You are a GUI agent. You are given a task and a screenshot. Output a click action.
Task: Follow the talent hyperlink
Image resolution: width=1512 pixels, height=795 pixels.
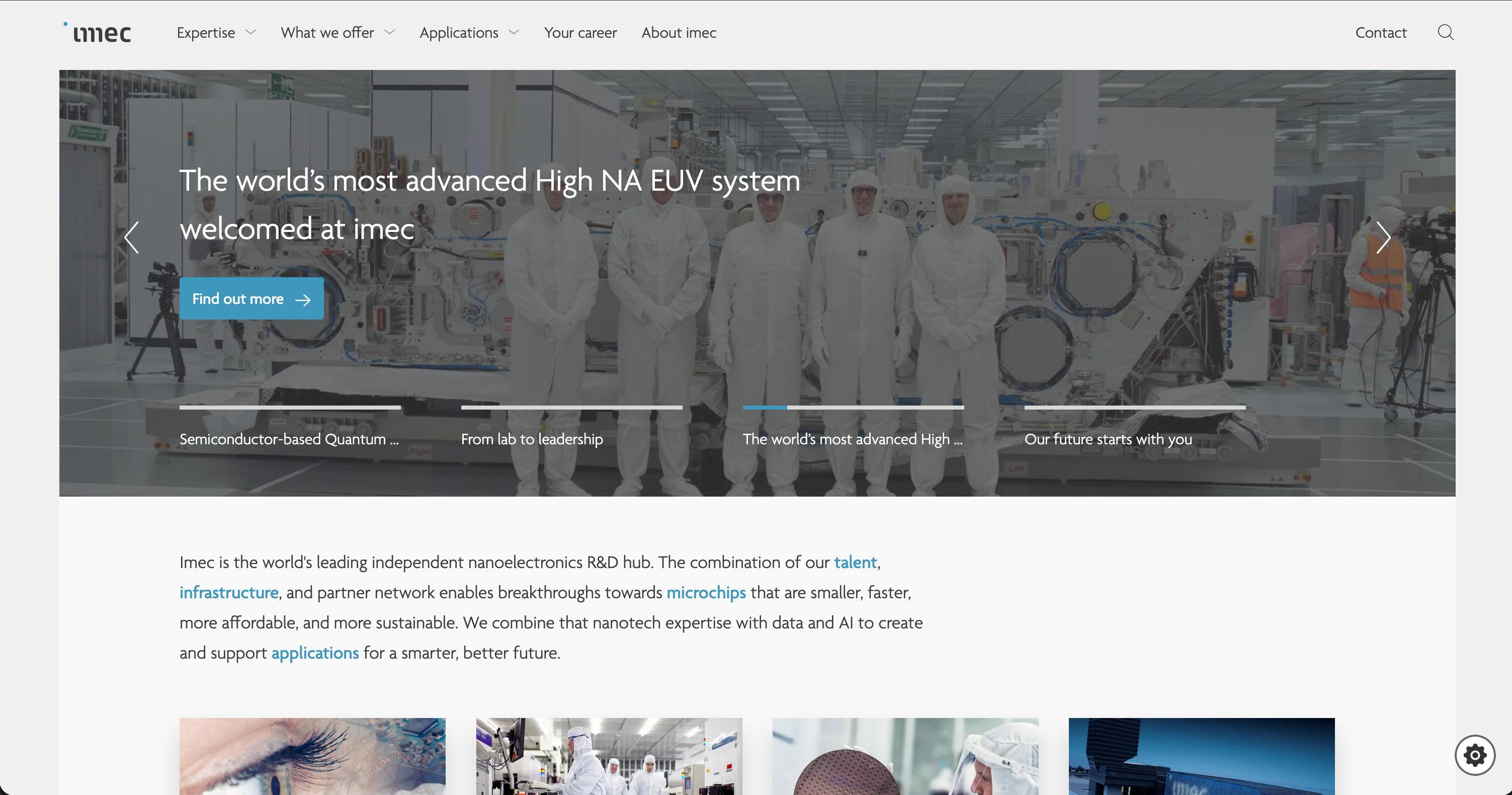pos(855,563)
